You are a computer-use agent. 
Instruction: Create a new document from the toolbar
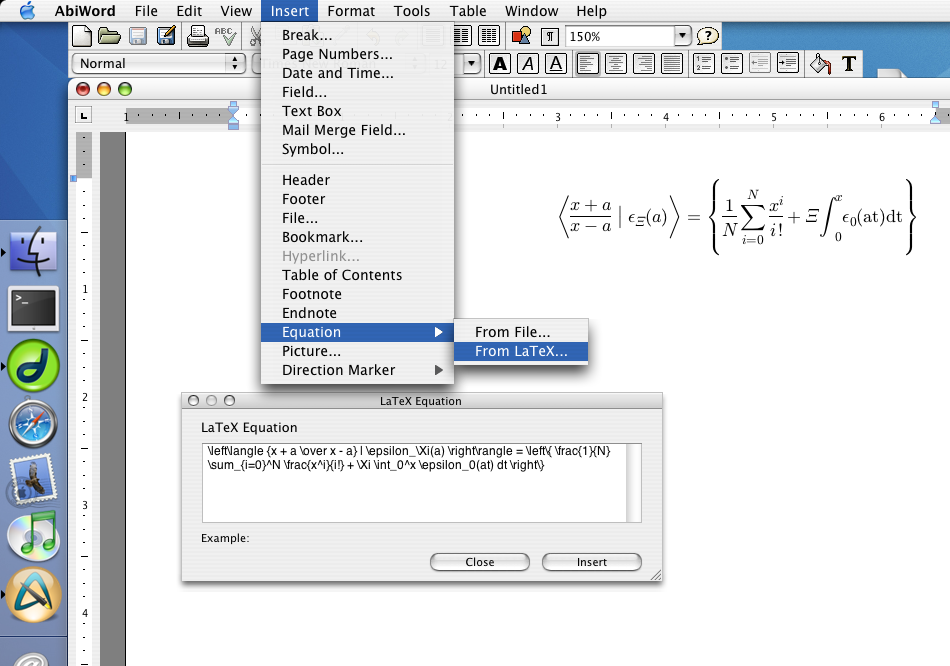click(x=81, y=36)
